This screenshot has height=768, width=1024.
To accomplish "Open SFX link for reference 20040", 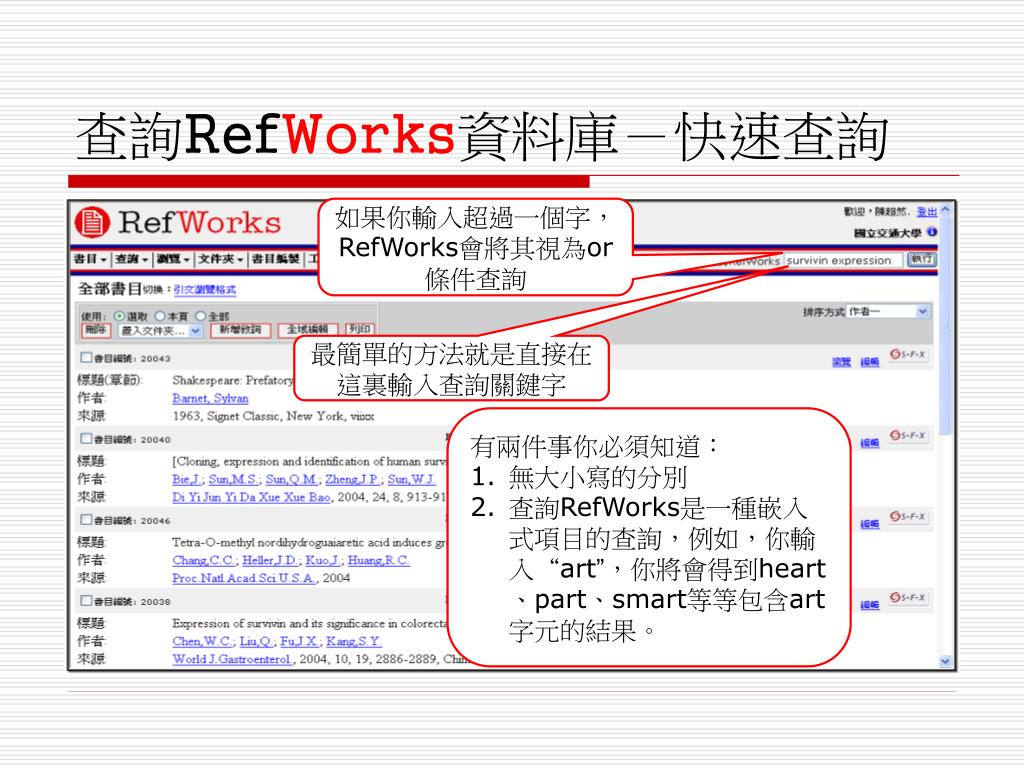I will pos(908,435).
